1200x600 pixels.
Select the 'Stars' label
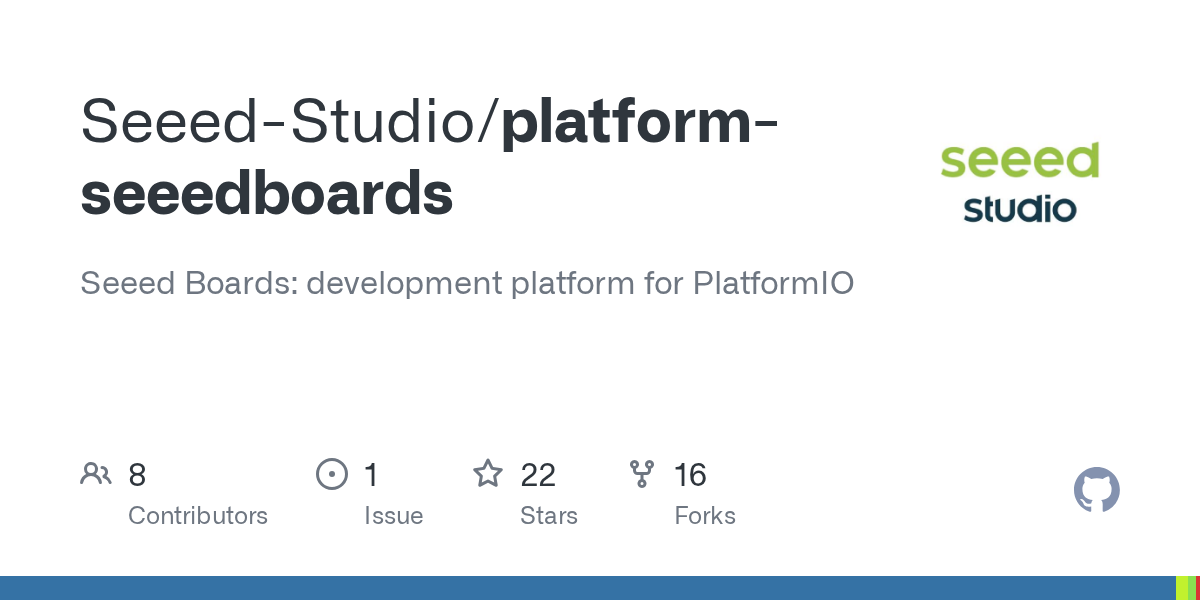click(x=549, y=516)
